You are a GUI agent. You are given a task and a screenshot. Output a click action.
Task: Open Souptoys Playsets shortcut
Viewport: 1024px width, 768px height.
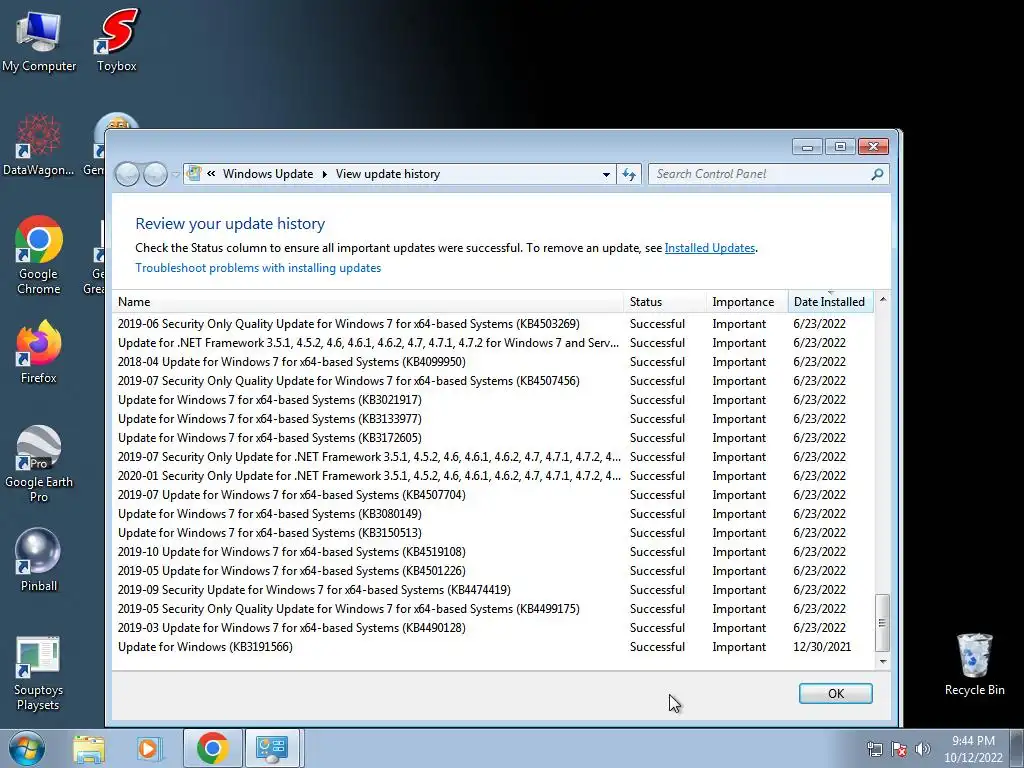[38, 673]
